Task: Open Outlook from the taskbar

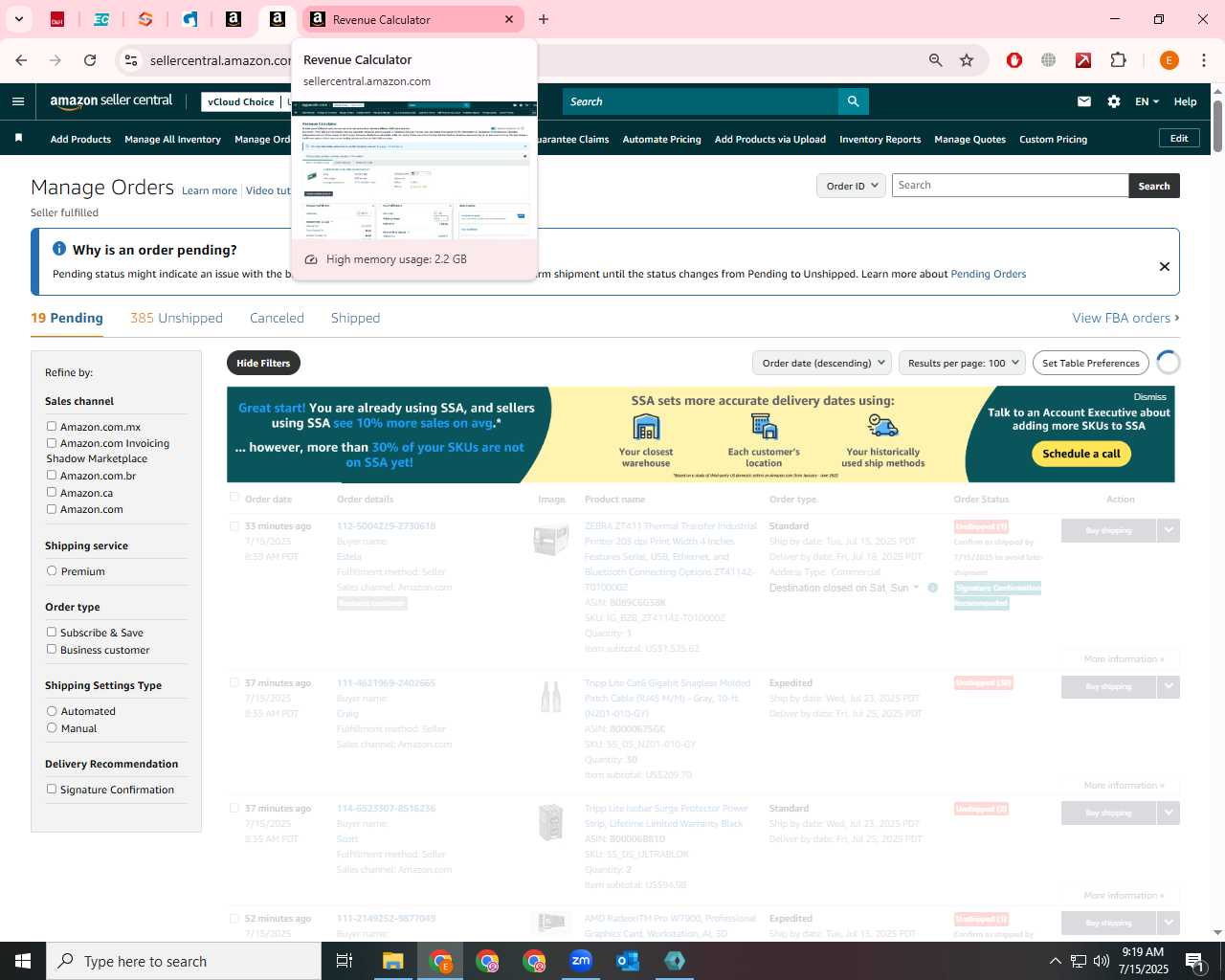Action: (x=628, y=961)
